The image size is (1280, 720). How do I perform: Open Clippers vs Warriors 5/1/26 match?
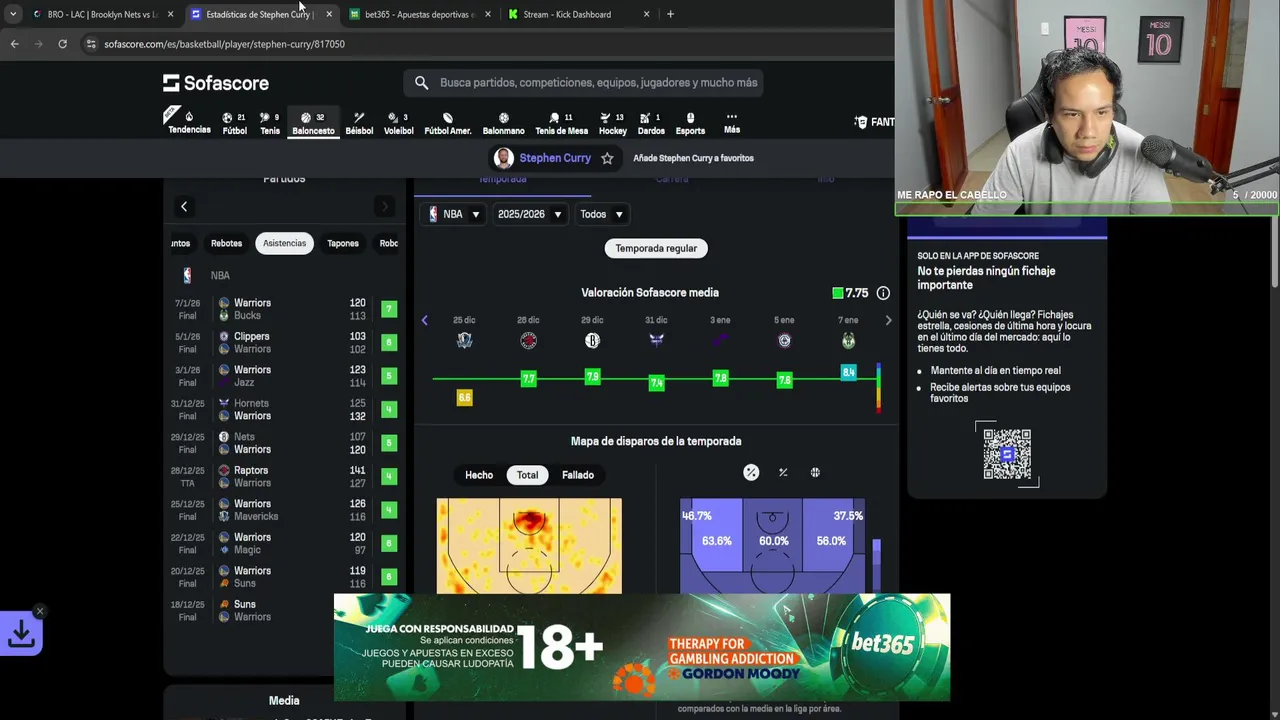(x=285, y=343)
